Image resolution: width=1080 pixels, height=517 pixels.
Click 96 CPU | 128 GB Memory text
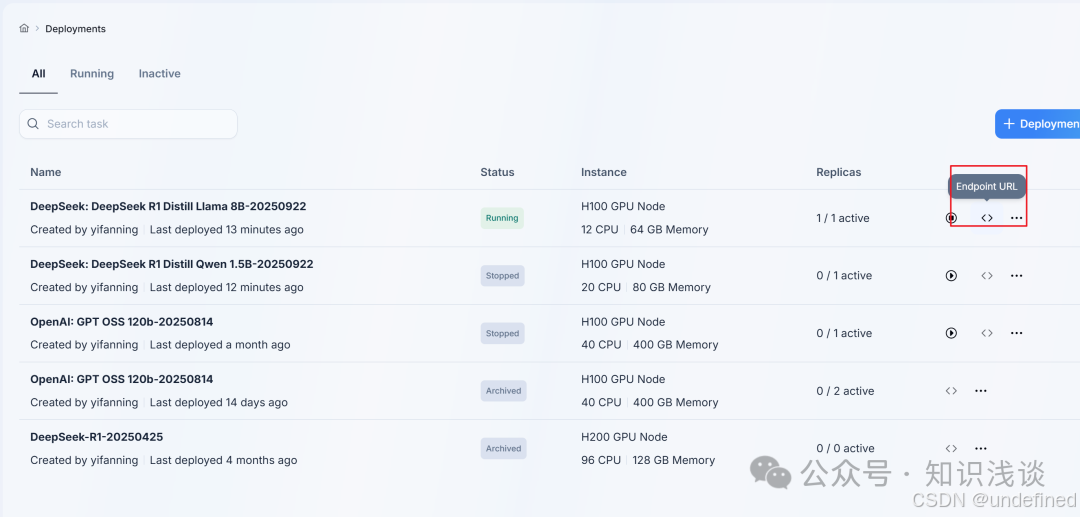pyautogui.click(x=648, y=460)
